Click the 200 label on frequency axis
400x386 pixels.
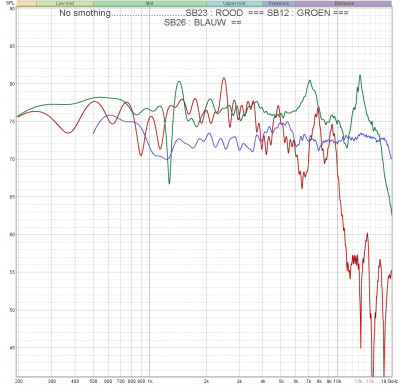(18, 381)
